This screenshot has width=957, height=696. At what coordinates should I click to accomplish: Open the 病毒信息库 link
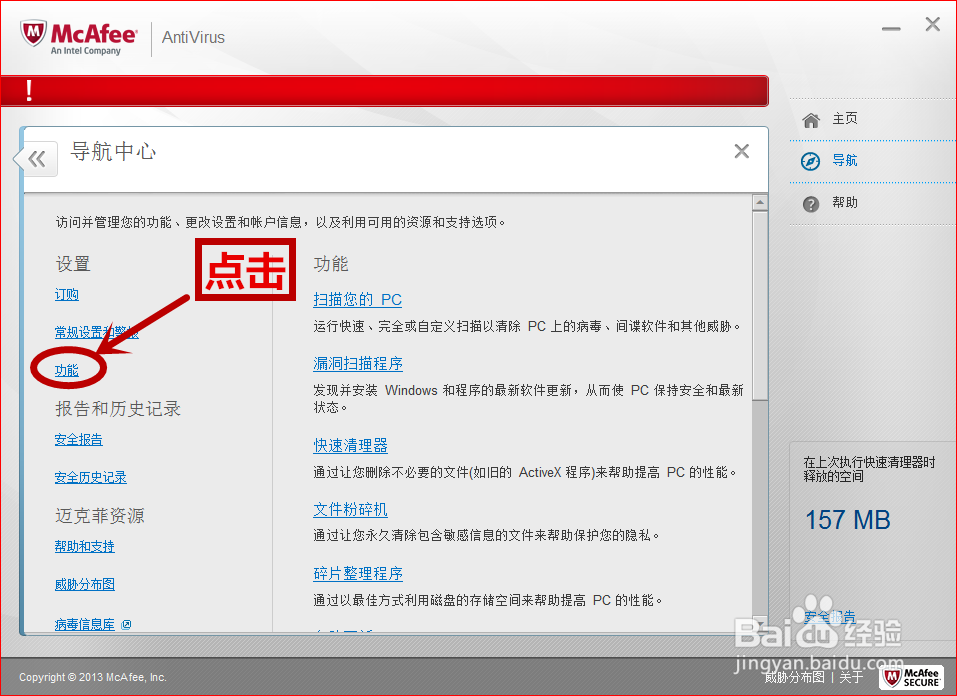84,624
